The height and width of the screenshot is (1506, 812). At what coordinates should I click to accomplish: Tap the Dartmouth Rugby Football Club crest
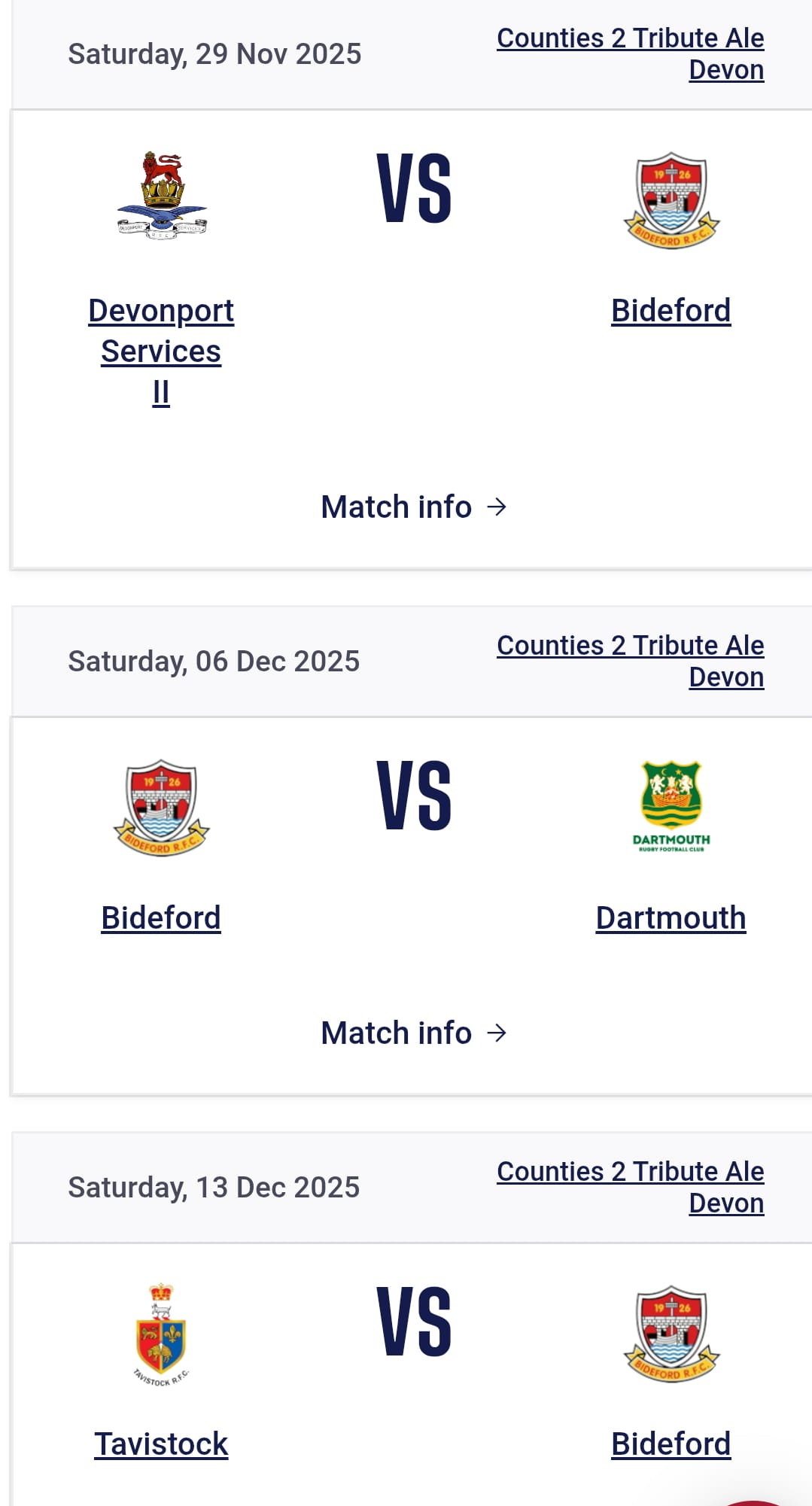[x=671, y=806]
